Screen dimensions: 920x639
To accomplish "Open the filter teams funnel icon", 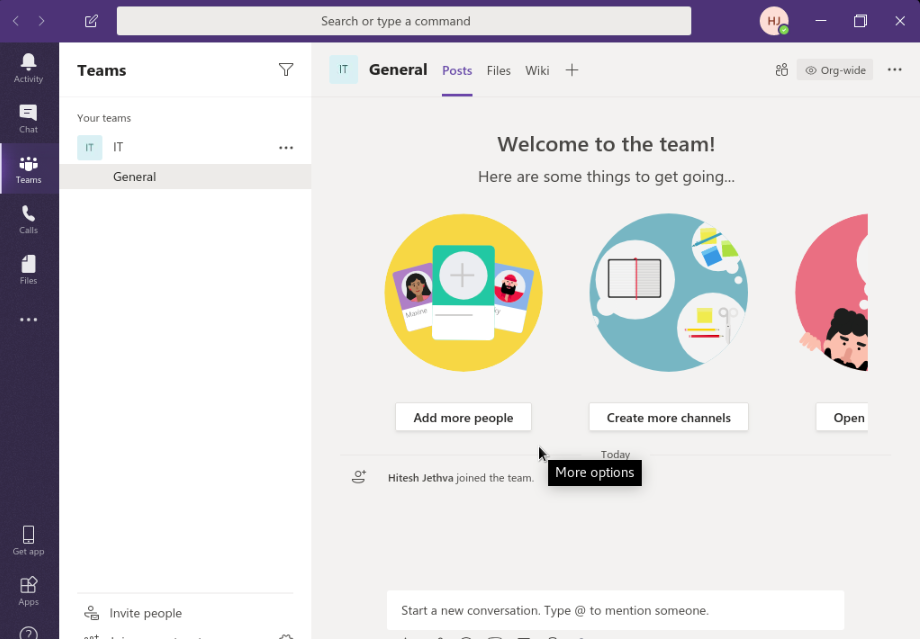I will tap(286, 70).
